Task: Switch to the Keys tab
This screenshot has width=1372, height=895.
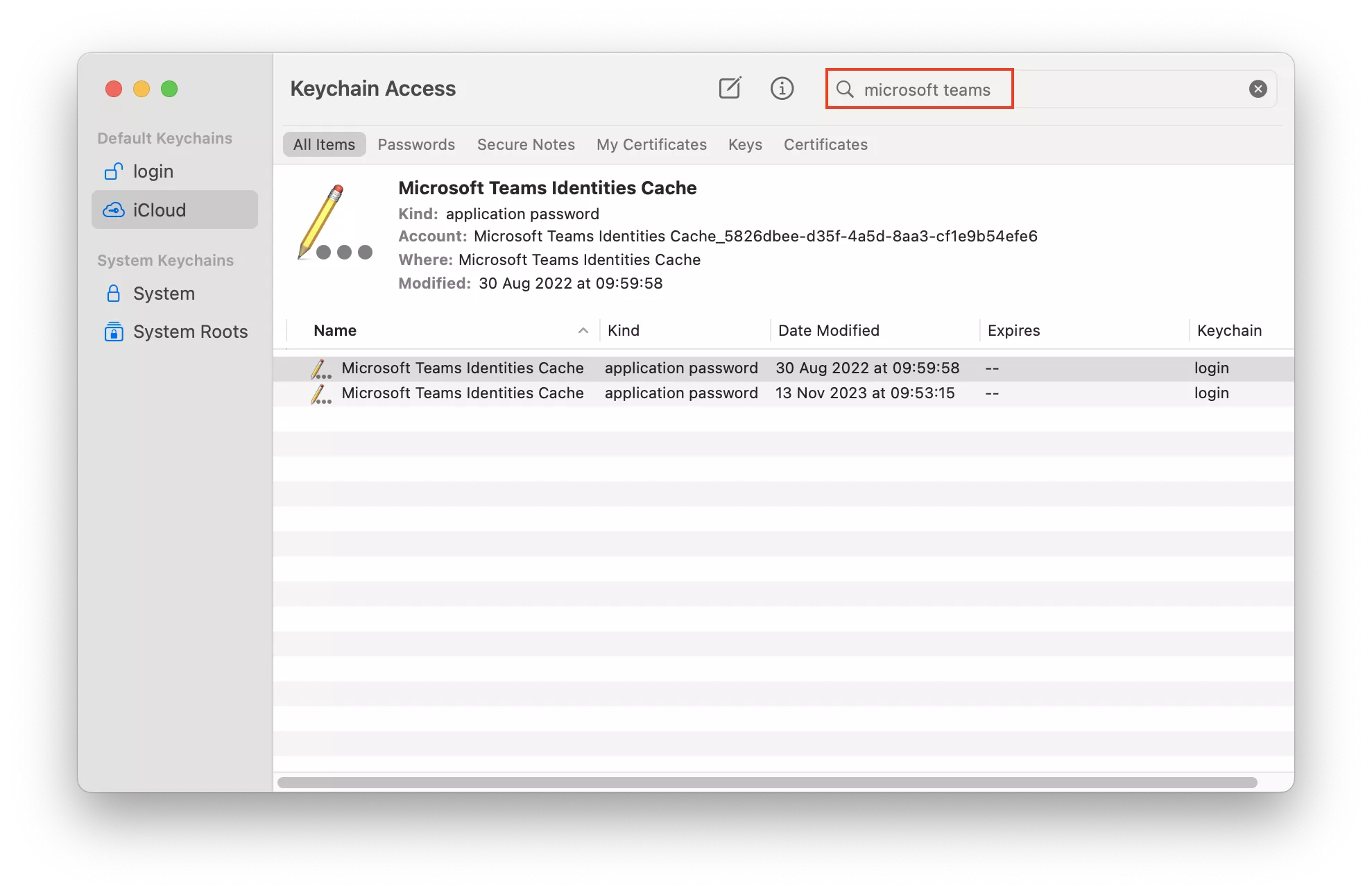Action: pos(745,144)
